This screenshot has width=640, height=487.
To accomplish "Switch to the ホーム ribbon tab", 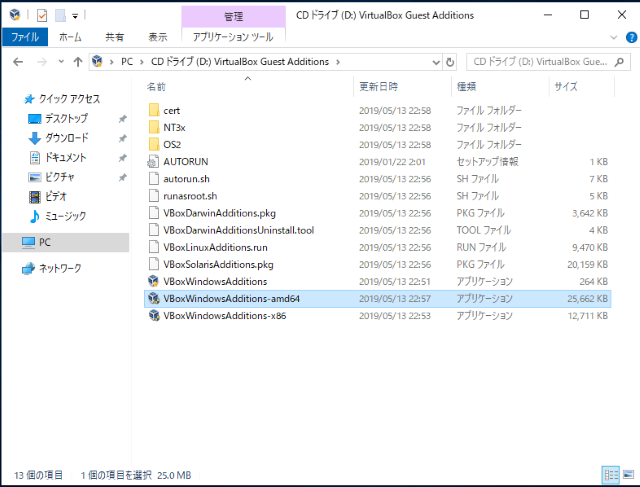I will coord(70,37).
